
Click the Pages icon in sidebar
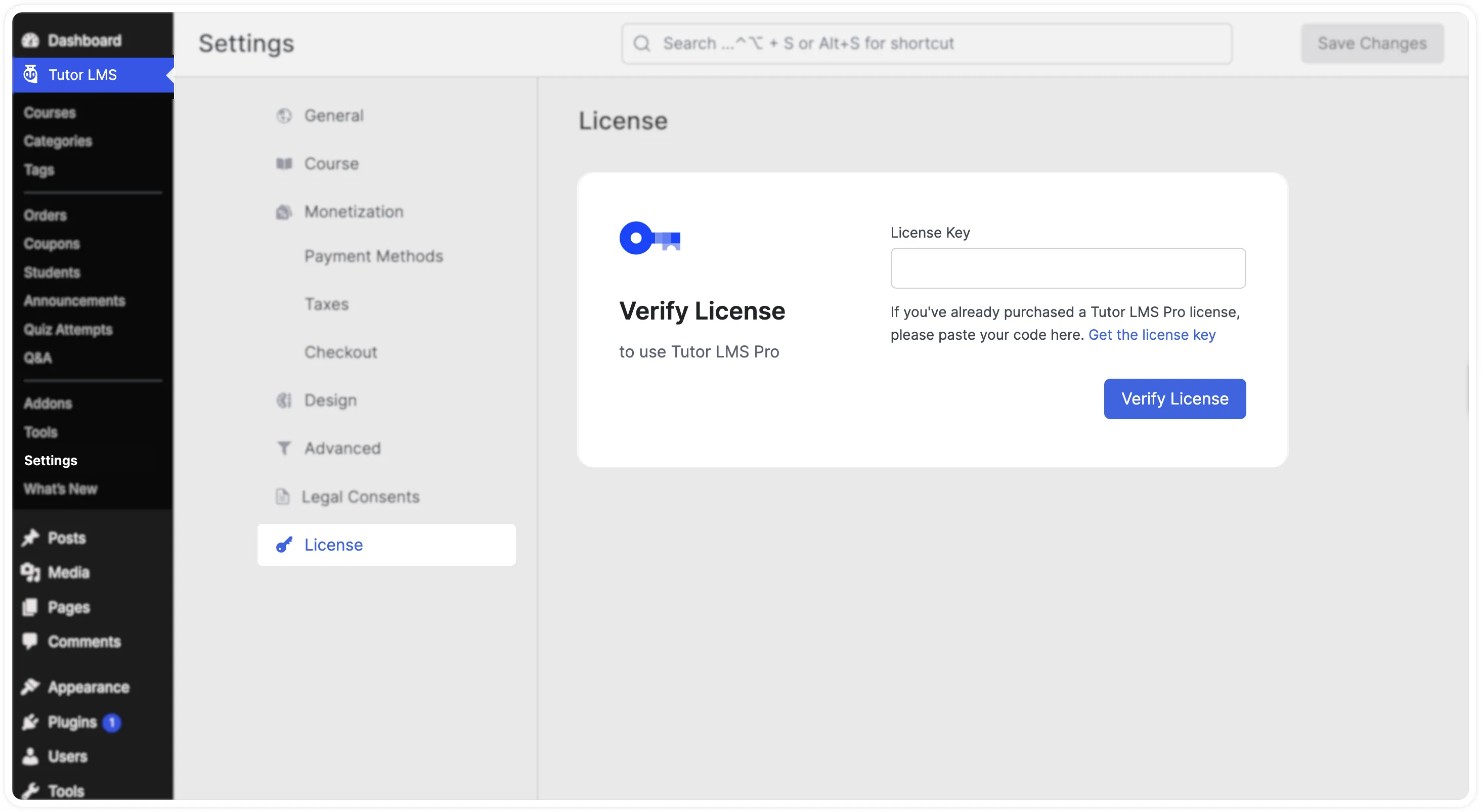pos(30,607)
